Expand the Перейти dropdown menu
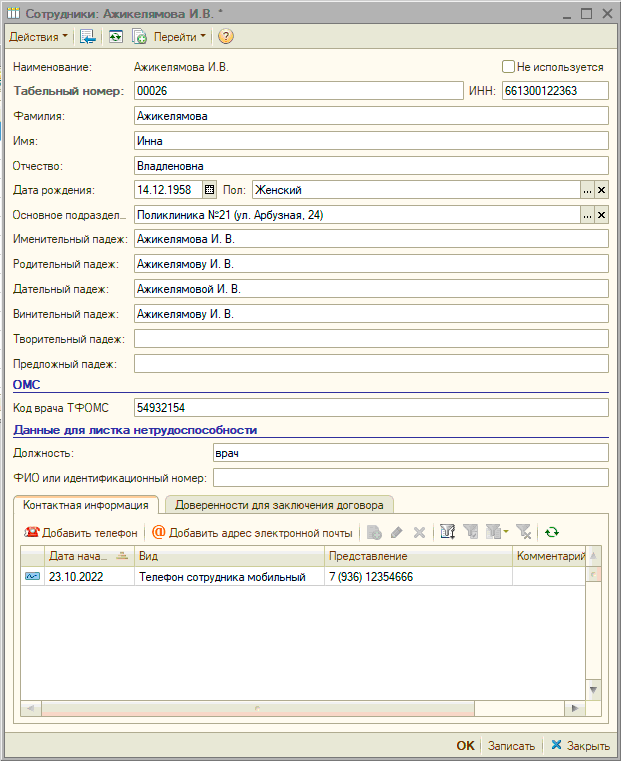 tap(179, 37)
